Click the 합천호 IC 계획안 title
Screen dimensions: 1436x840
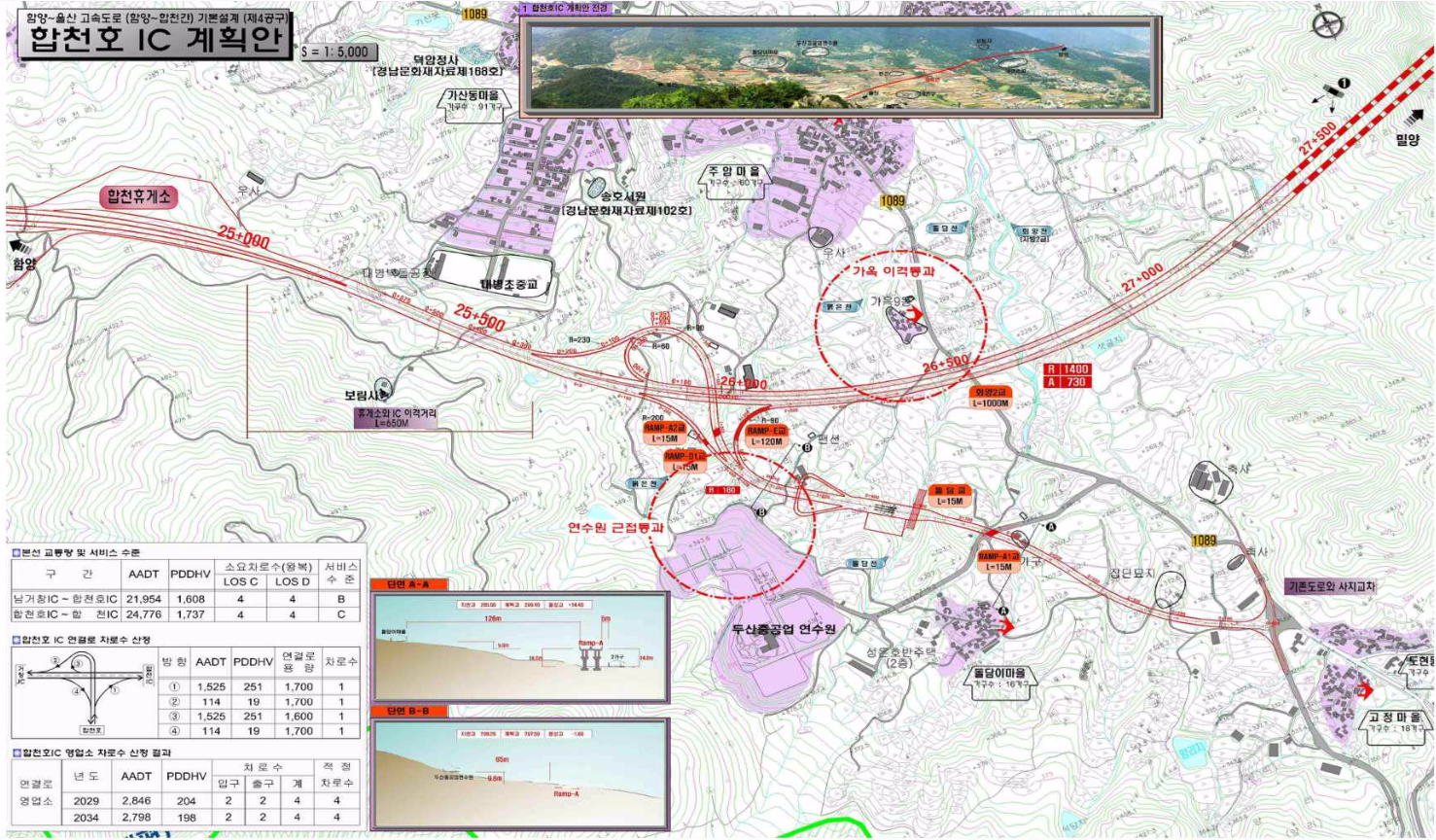[x=156, y=39]
